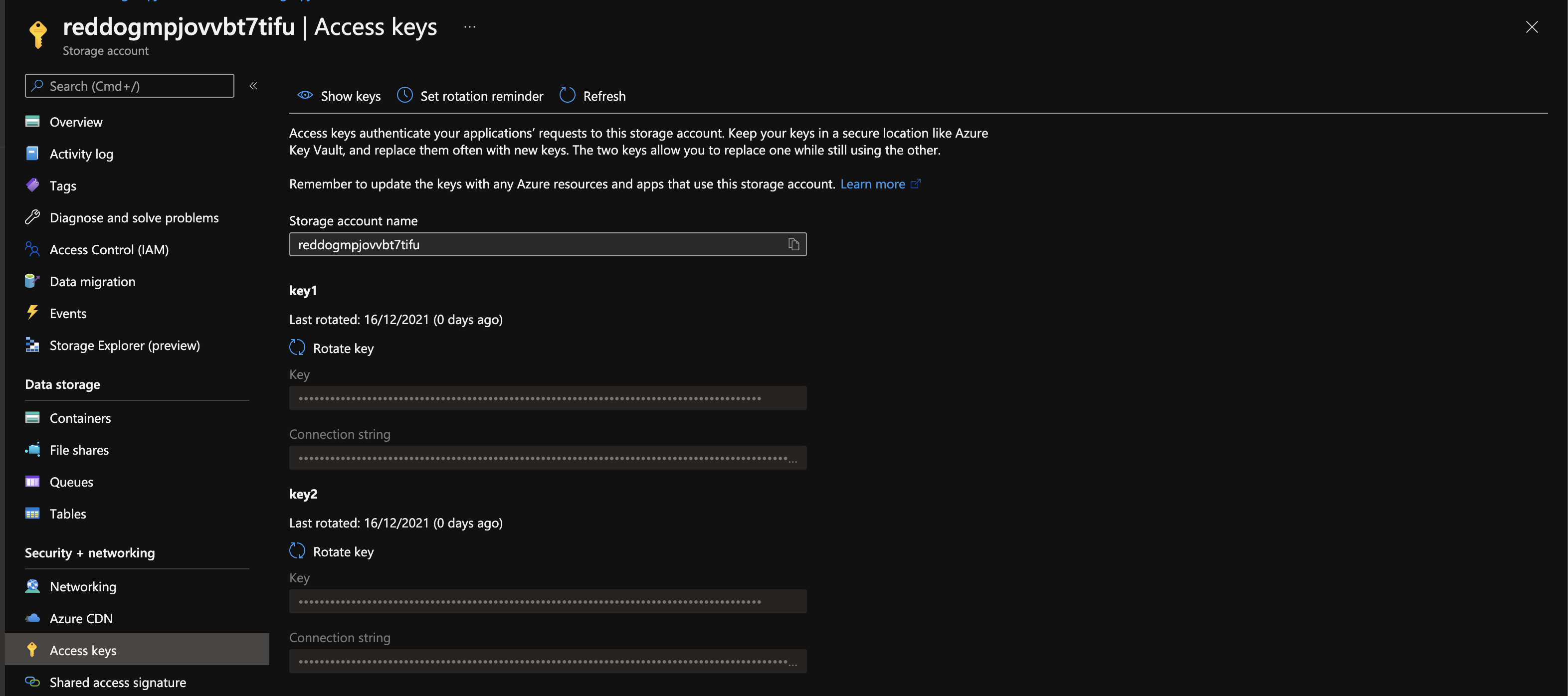Click Set rotation reminder button
The image size is (1568, 696).
coord(470,96)
